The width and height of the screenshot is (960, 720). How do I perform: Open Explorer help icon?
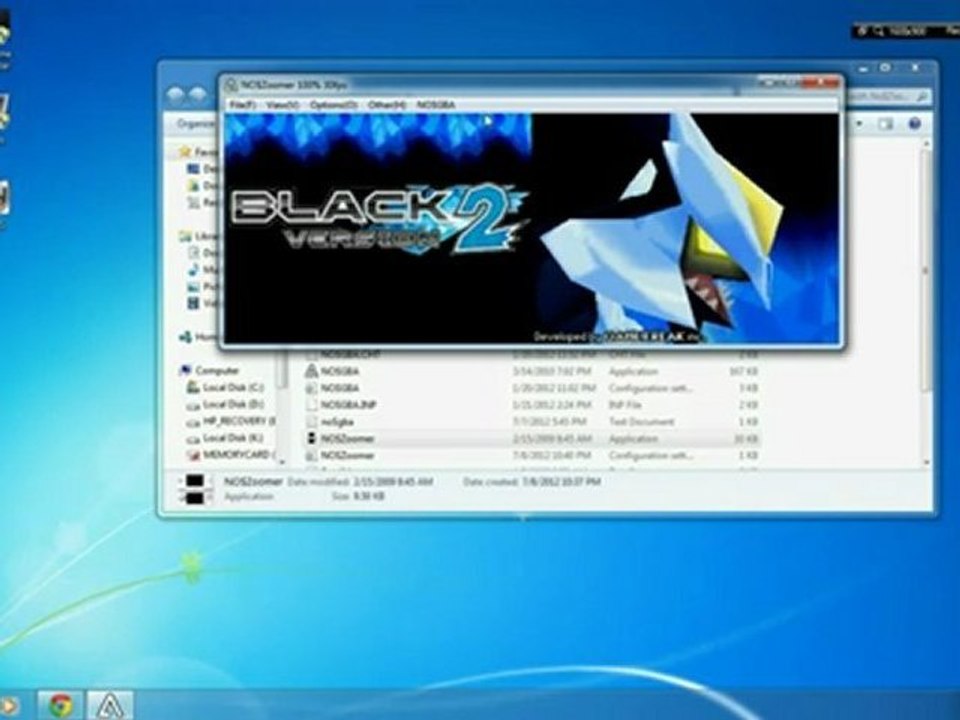[915, 124]
